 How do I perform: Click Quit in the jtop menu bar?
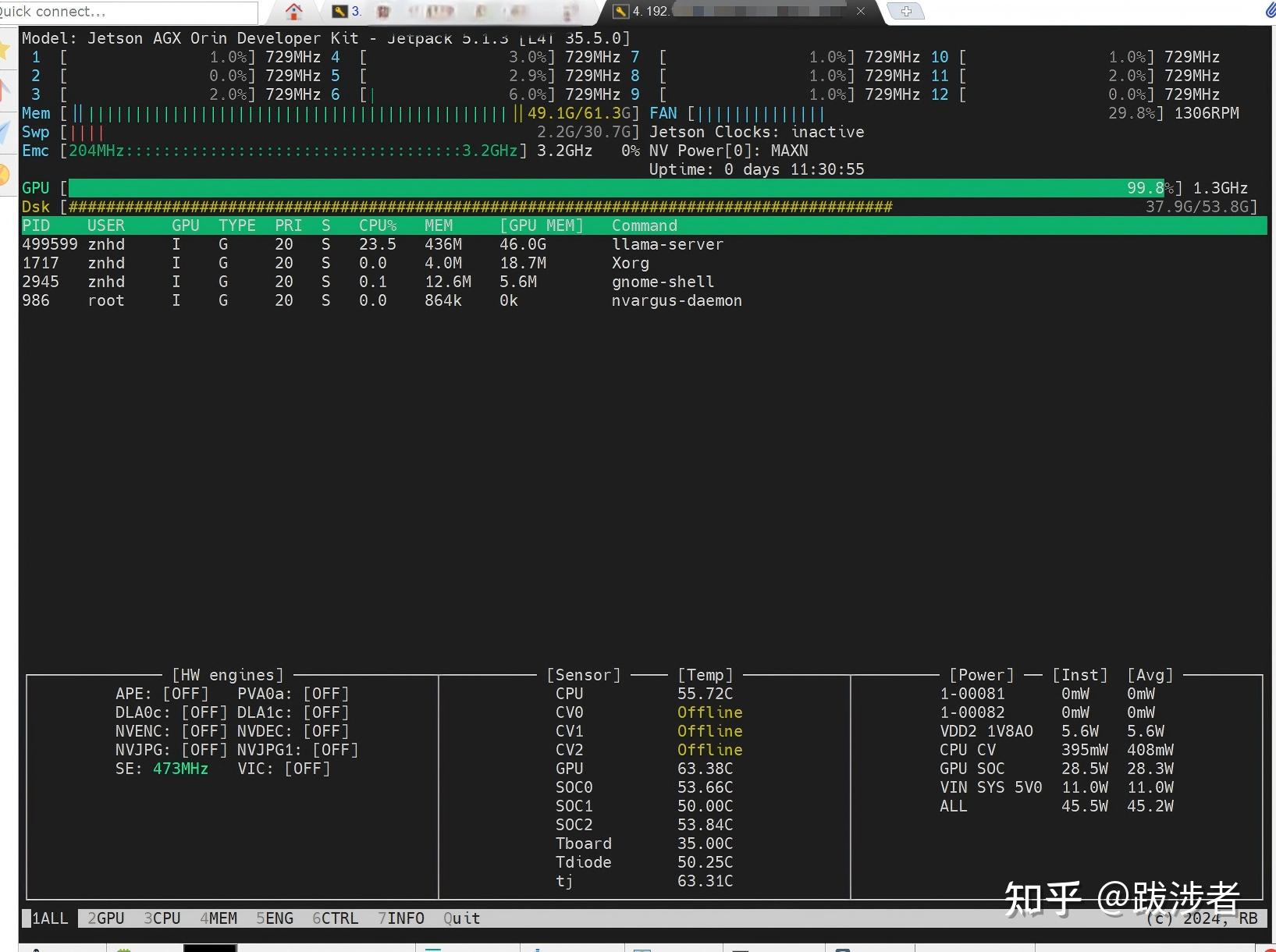pos(462,918)
